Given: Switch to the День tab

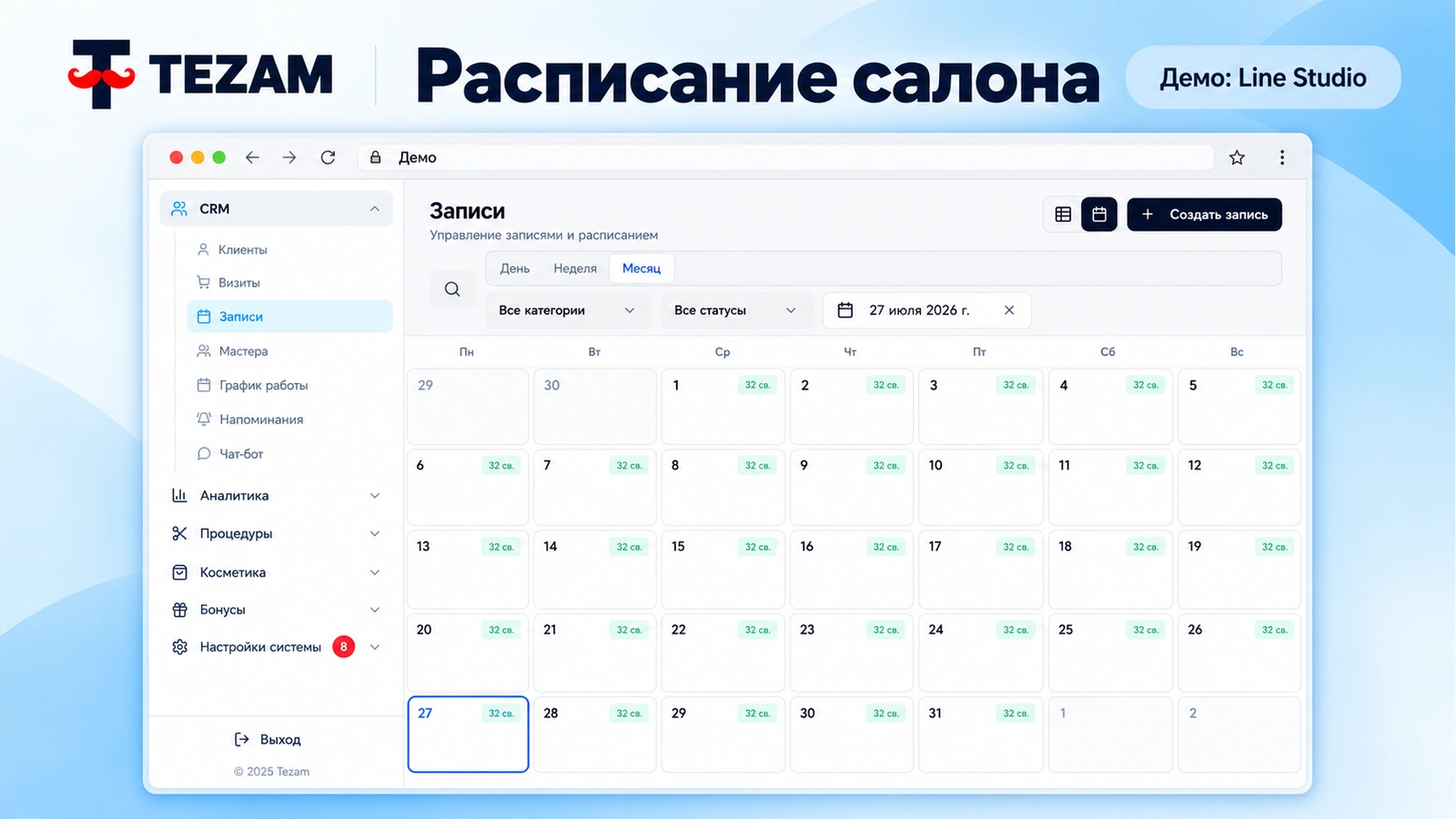Looking at the screenshot, I should click(x=515, y=268).
